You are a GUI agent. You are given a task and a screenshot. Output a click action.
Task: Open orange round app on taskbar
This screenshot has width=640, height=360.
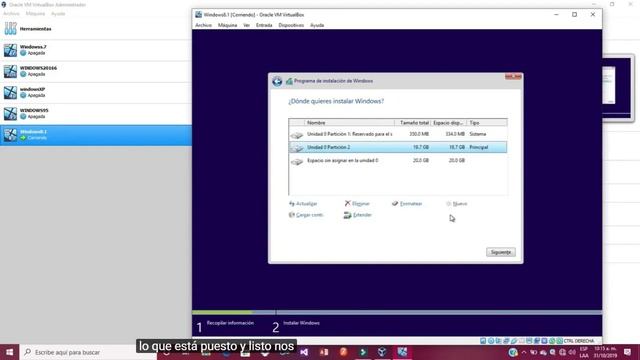coord(343,352)
